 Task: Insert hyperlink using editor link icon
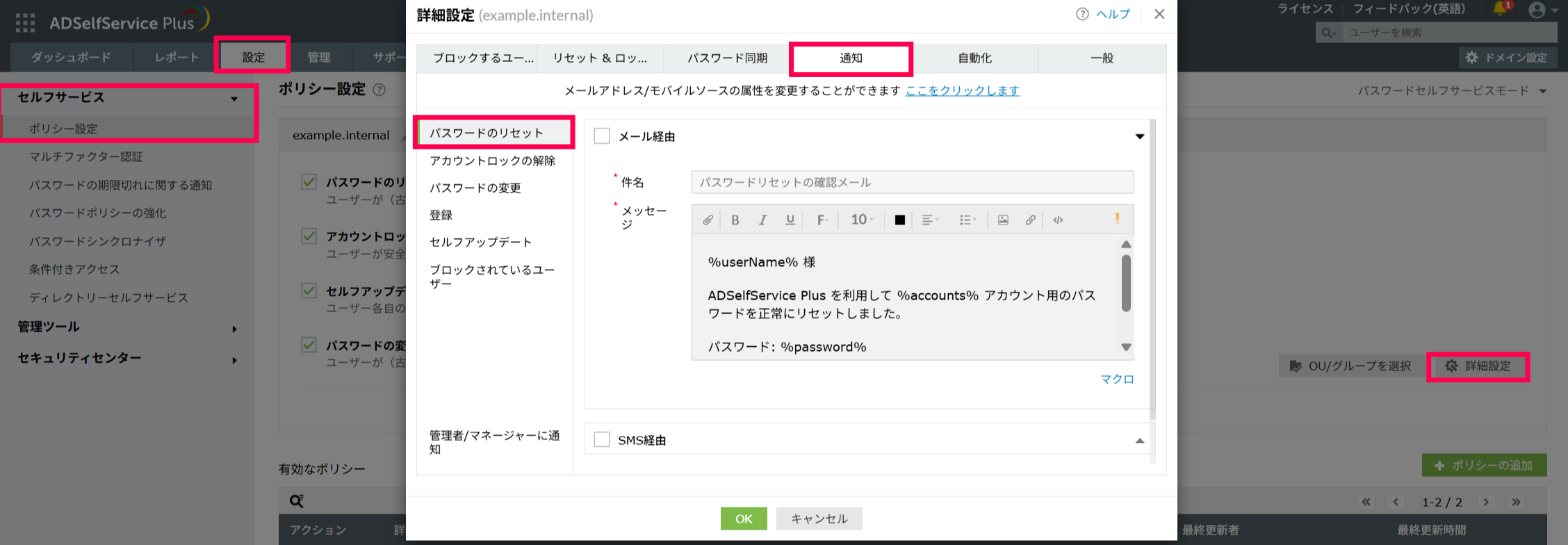[1030, 220]
